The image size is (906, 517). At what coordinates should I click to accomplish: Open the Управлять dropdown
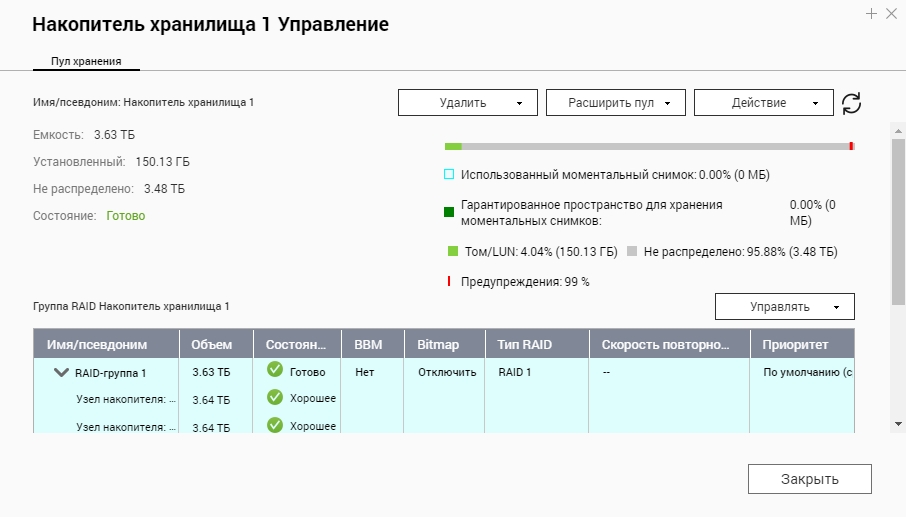pos(784,307)
